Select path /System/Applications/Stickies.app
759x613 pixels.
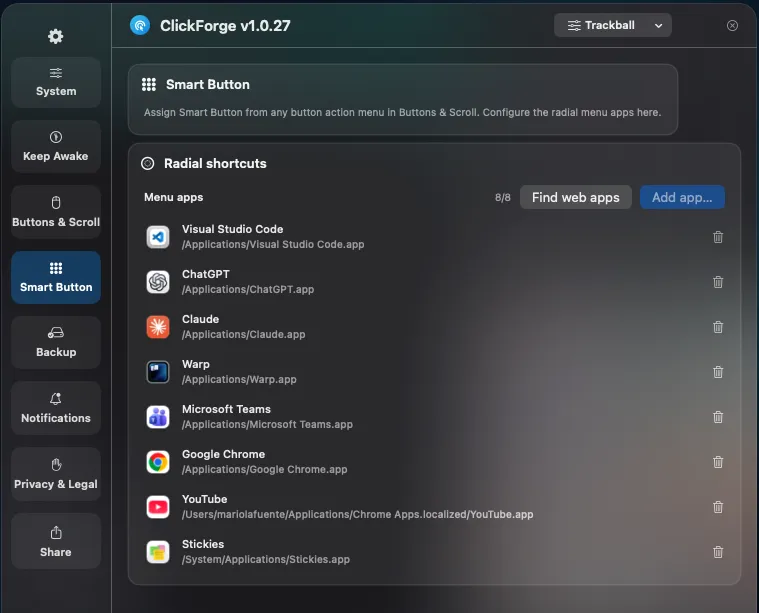click(266, 560)
